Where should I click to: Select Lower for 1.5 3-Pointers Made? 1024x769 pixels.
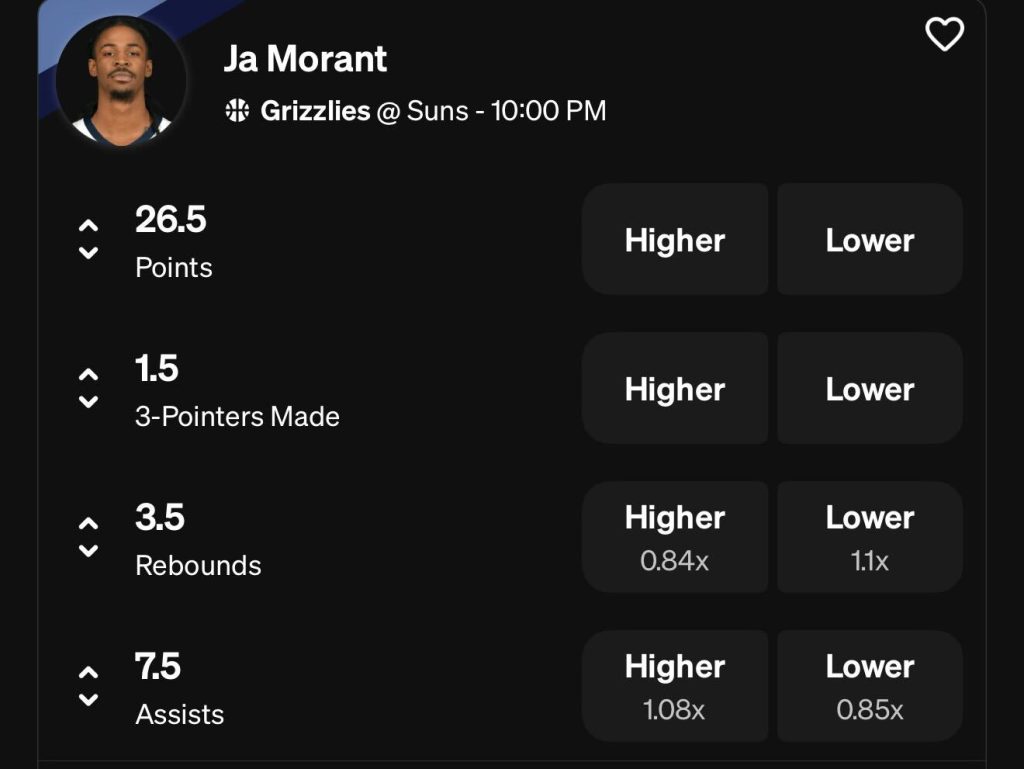[x=869, y=388]
